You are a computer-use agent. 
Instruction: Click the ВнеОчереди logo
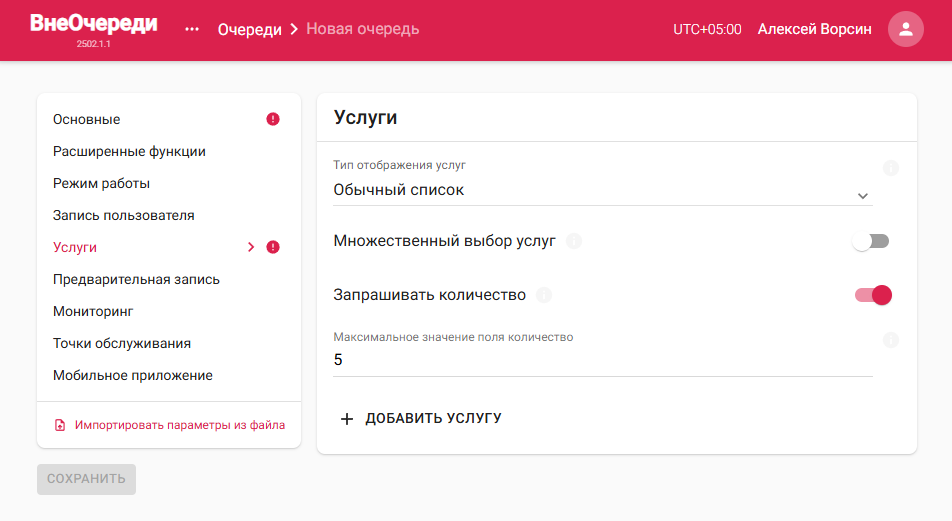pos(94,23)
